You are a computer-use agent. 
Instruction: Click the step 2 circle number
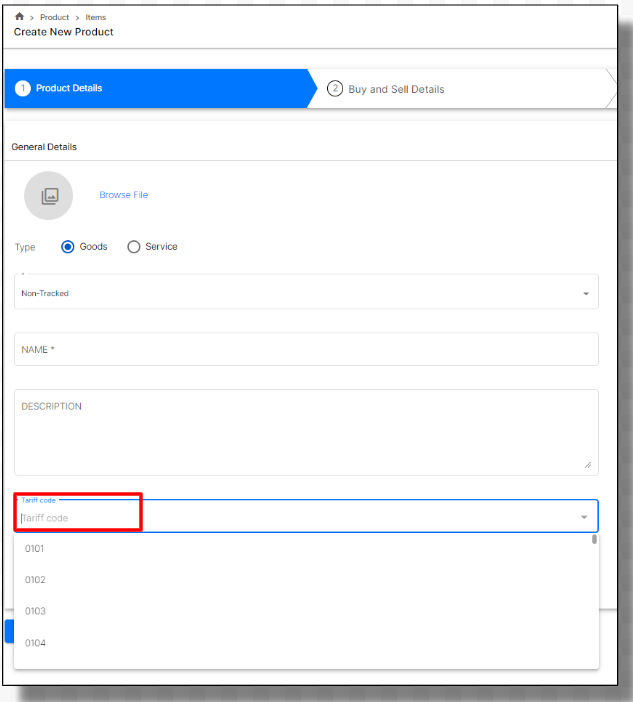335,89
